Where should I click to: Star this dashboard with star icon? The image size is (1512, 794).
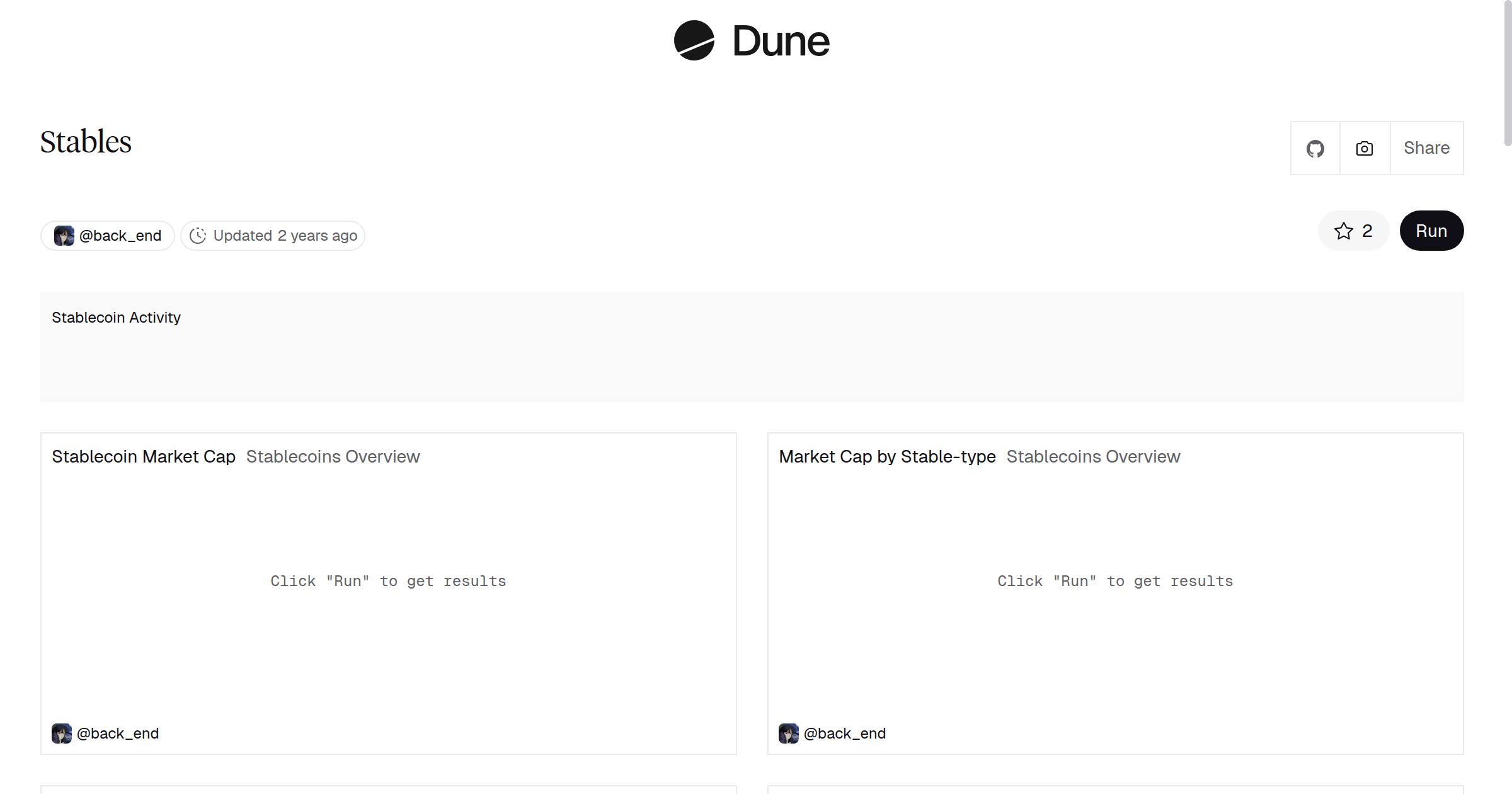coord(1343,231)
